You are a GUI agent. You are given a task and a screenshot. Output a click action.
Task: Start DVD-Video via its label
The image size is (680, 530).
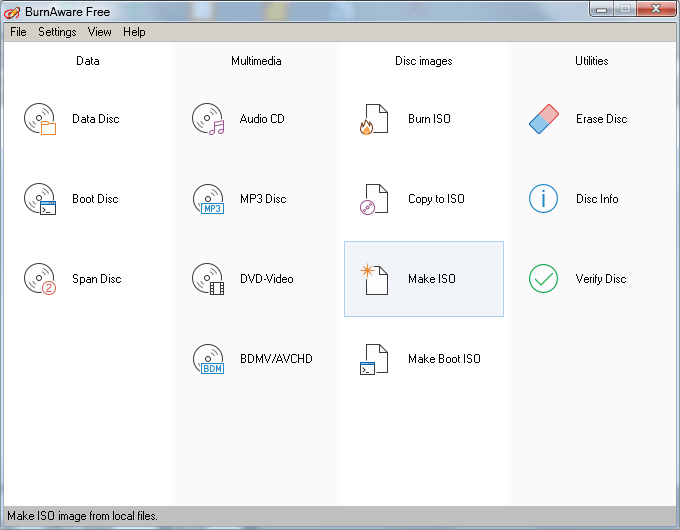pyautogui.click(x=266, y=279)
